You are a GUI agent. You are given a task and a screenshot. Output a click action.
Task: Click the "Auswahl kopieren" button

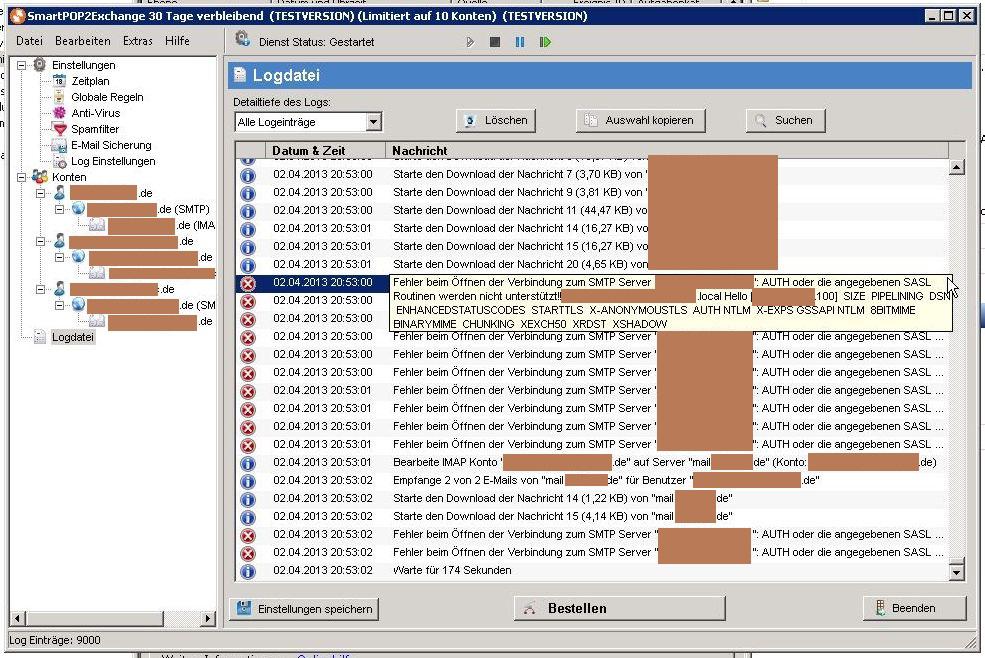click(x=640, y=120)
